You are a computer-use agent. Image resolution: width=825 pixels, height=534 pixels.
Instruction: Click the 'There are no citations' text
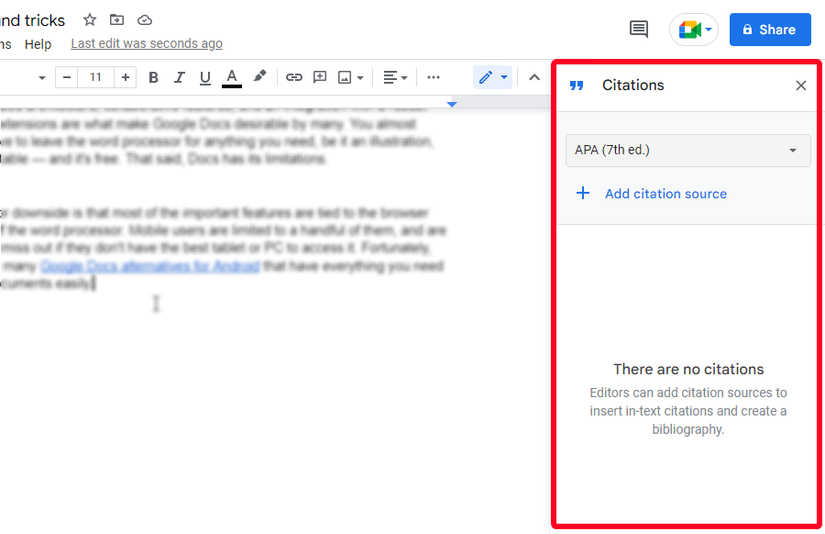(x=688, y=369)
